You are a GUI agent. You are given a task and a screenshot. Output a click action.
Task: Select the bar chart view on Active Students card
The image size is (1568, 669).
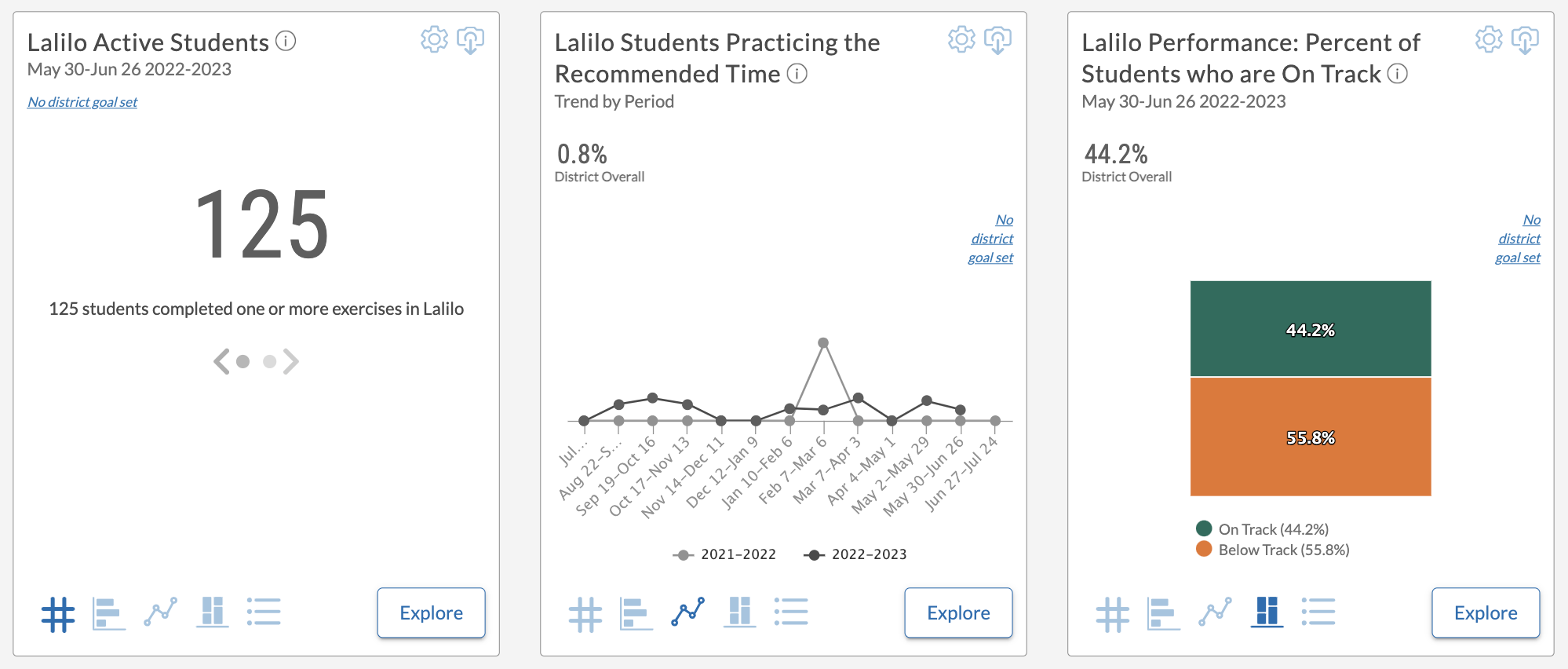pos(109,612)
